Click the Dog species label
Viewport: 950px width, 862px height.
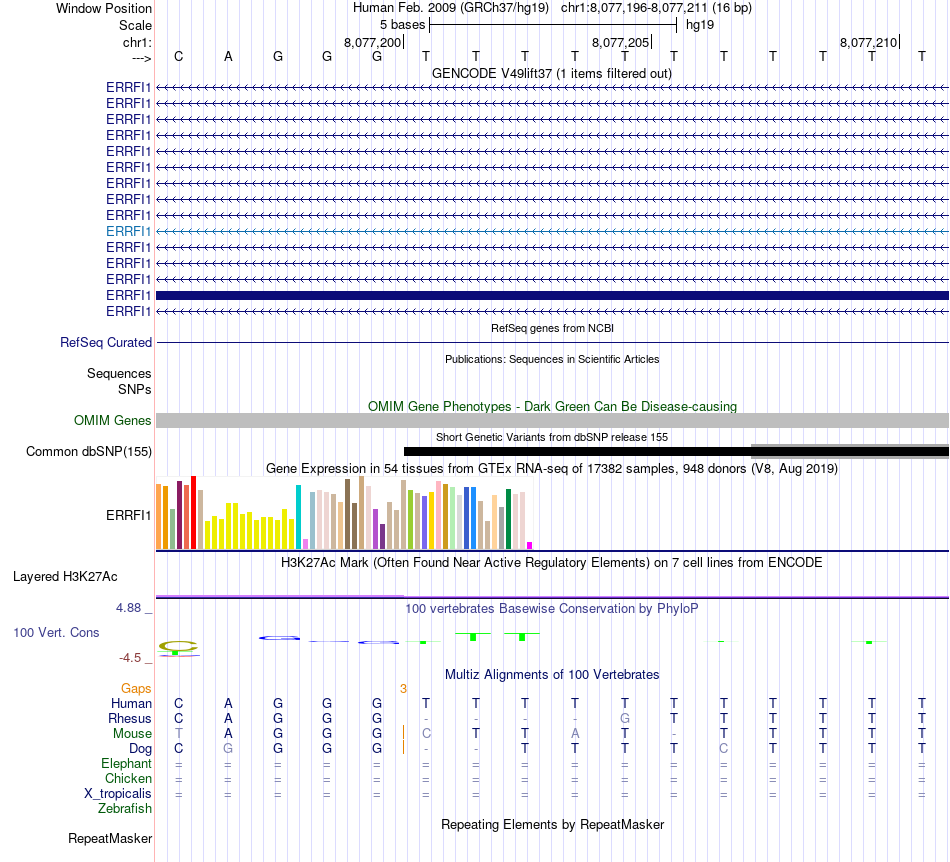(141, 749)
